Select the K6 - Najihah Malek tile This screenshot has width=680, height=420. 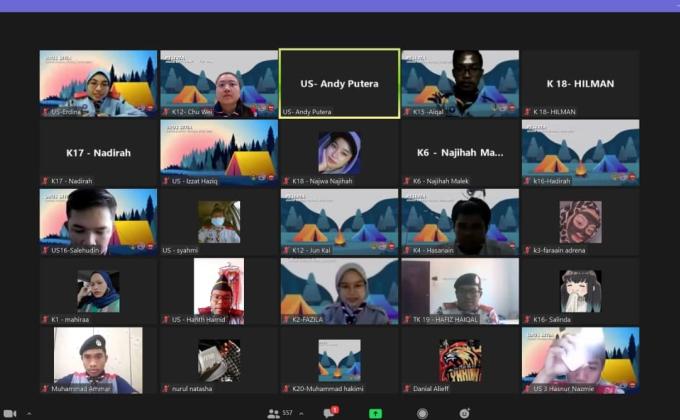pos(460,153)
